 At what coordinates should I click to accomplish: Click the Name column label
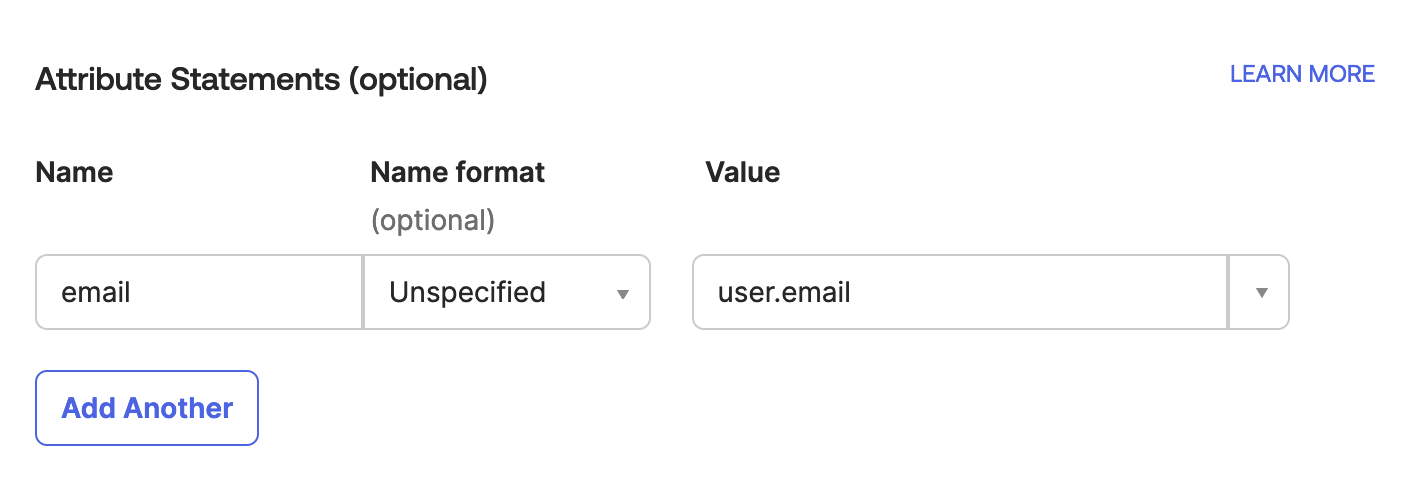(x=74, y=172)
